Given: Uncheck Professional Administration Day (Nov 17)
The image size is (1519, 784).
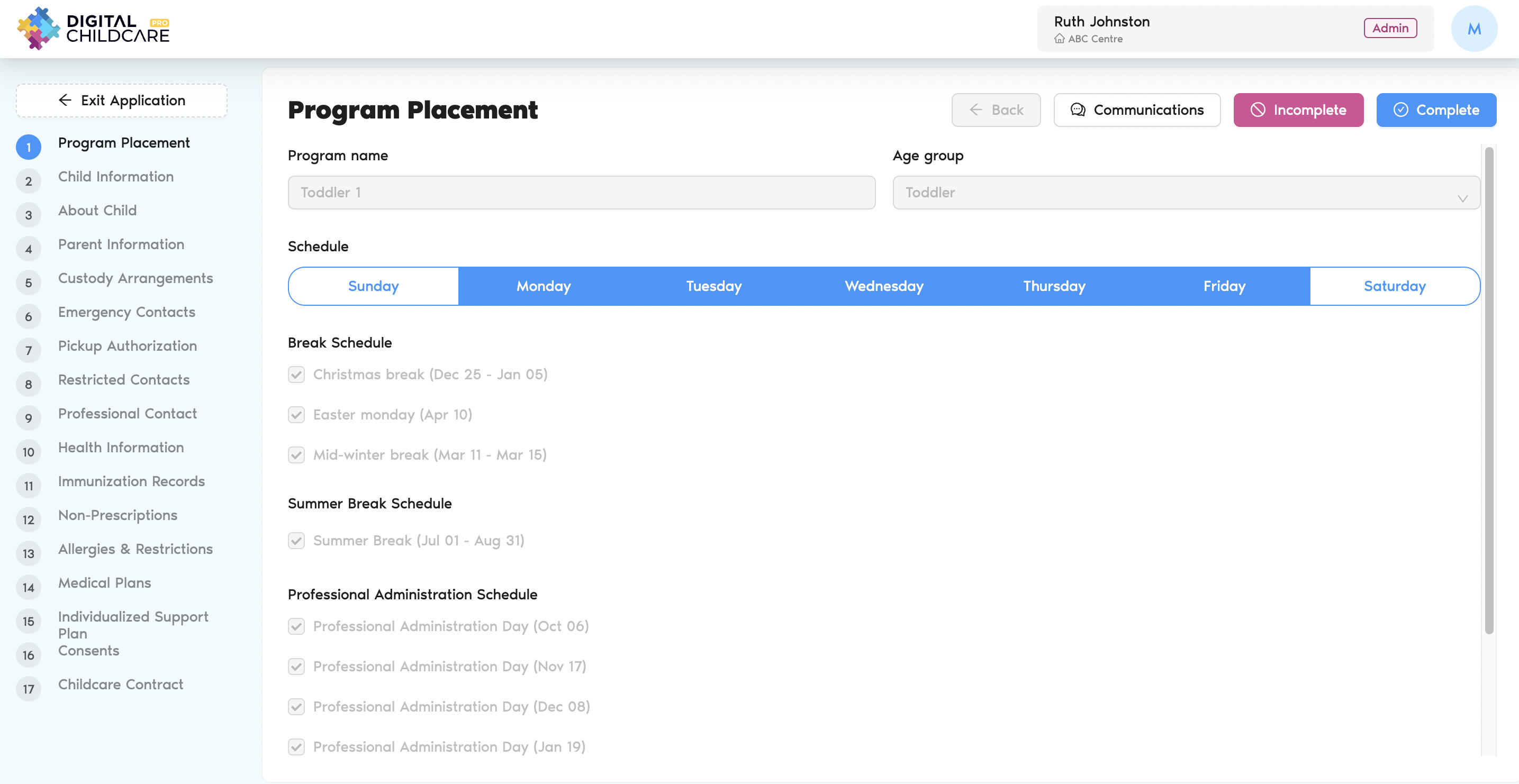Looking at the screenshot, I should coord(296,667).
